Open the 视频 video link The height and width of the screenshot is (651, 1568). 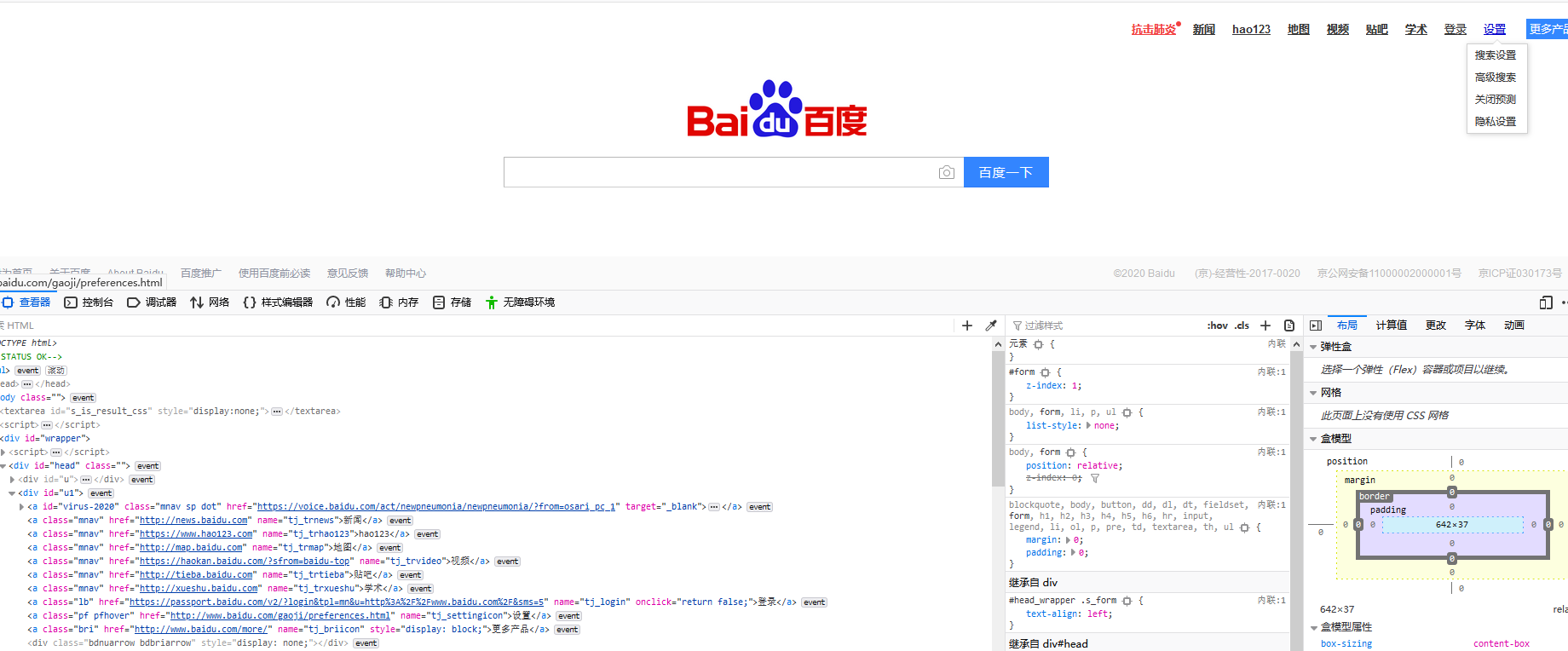[1338, 29]
